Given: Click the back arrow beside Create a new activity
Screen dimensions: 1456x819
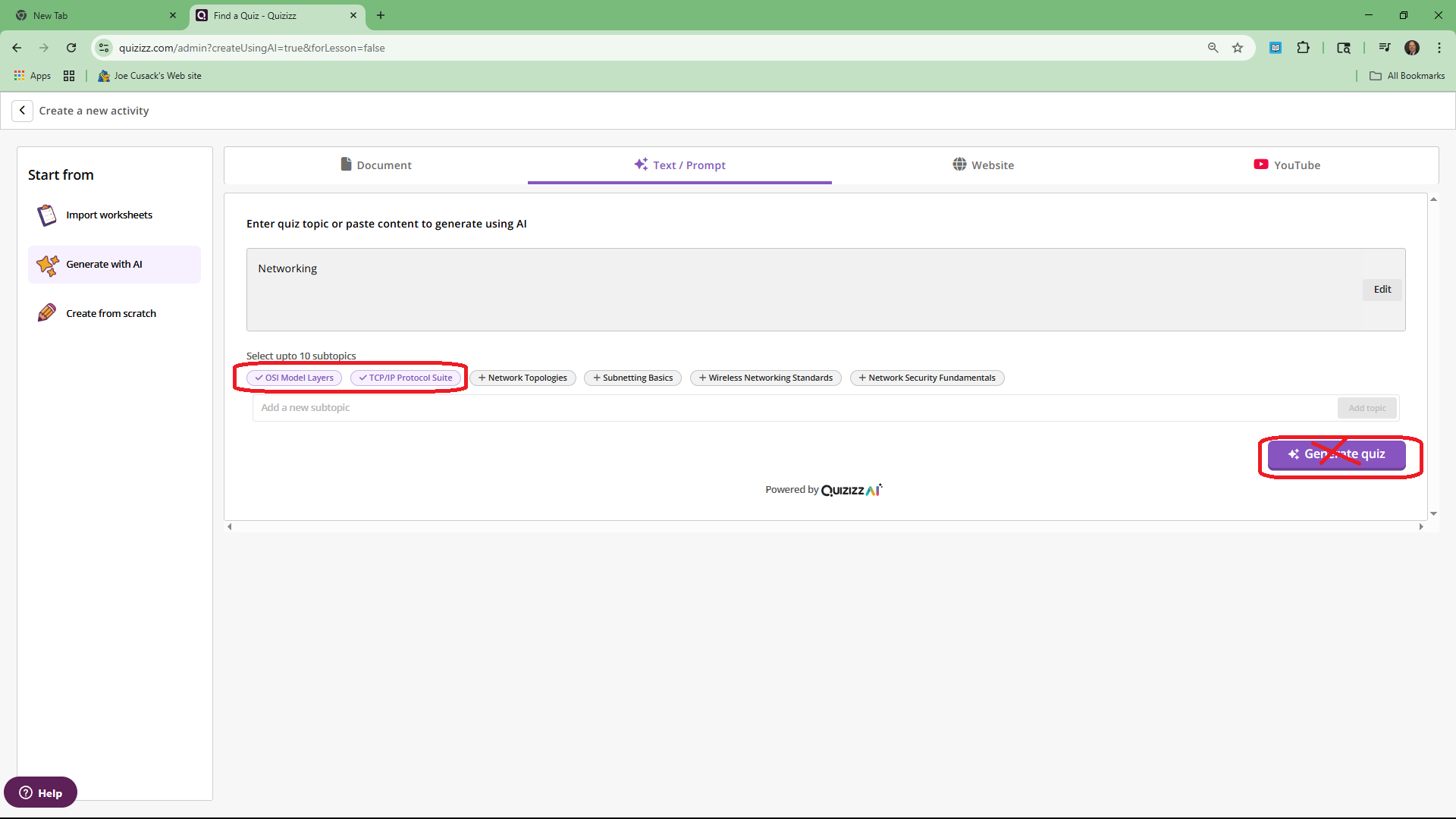Looking at the screenshot, I should click(22, 111).
